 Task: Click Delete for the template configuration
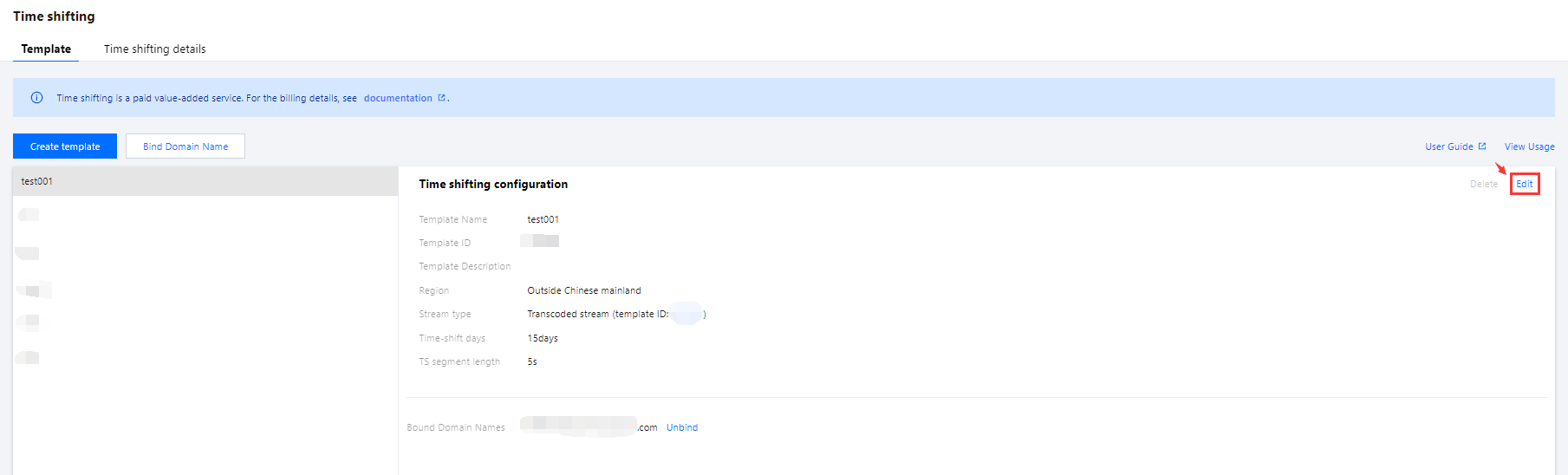pos(1483,184)
